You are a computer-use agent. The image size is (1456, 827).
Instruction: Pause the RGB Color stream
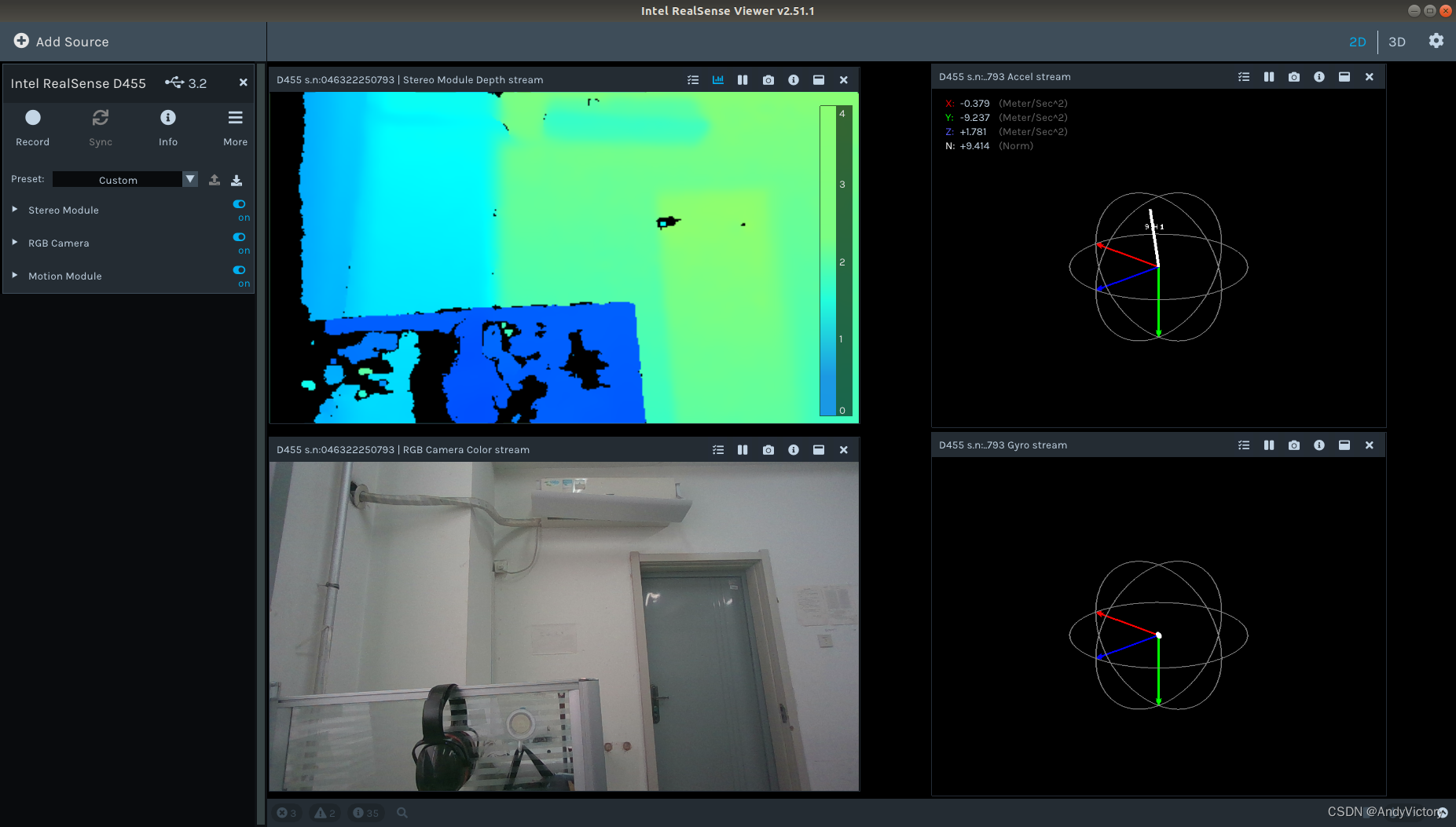point(743,450)
